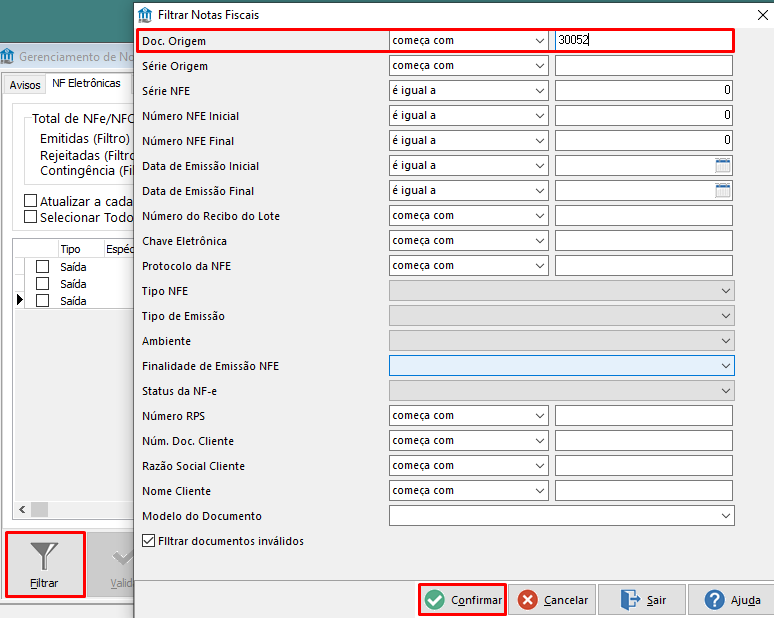Click the green Confirmar checkmark icon
The width and height of the screenshot is (774, 618).
[x=435, y=600]
